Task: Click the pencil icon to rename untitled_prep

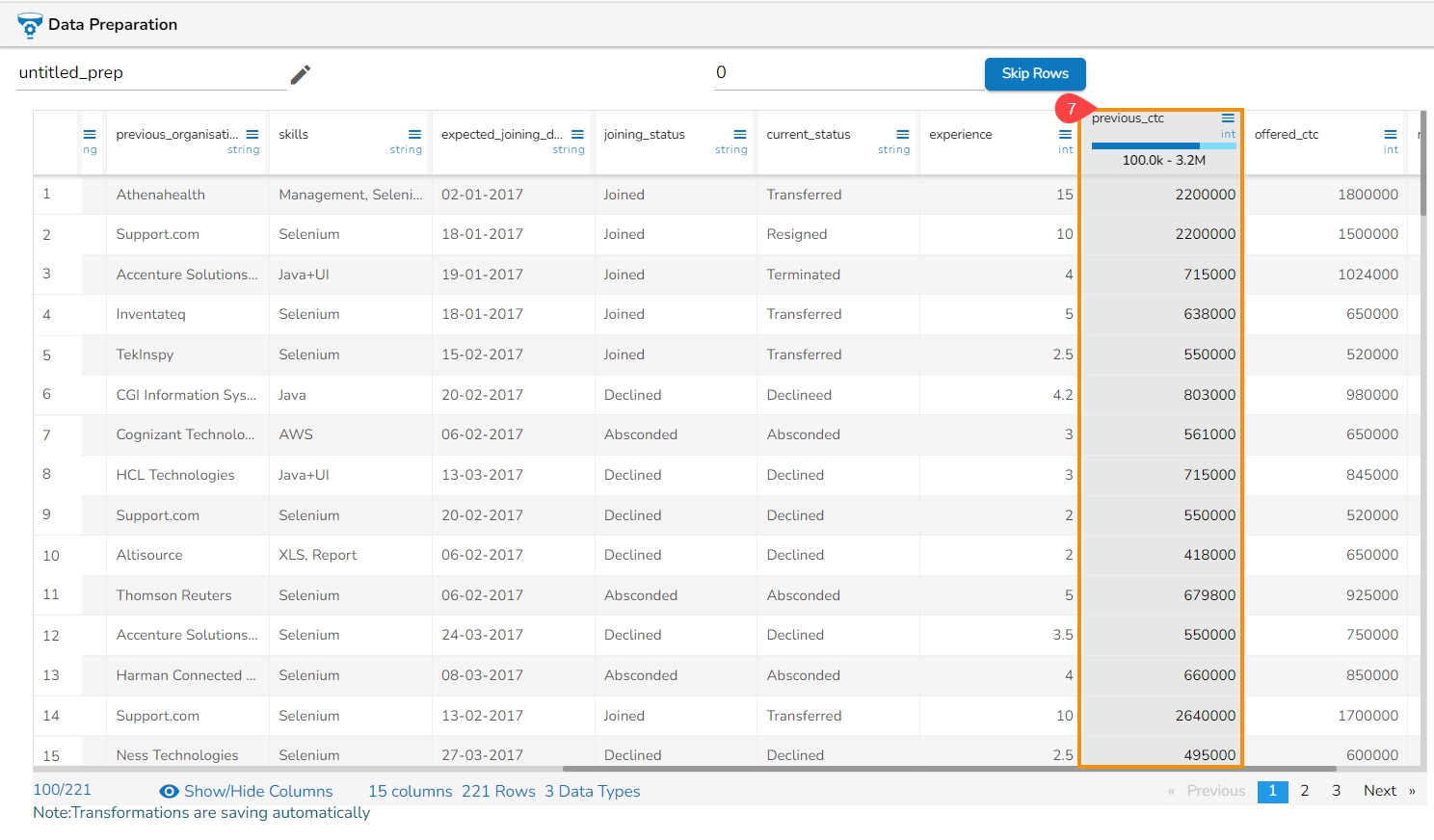Action: coord(301,74)
